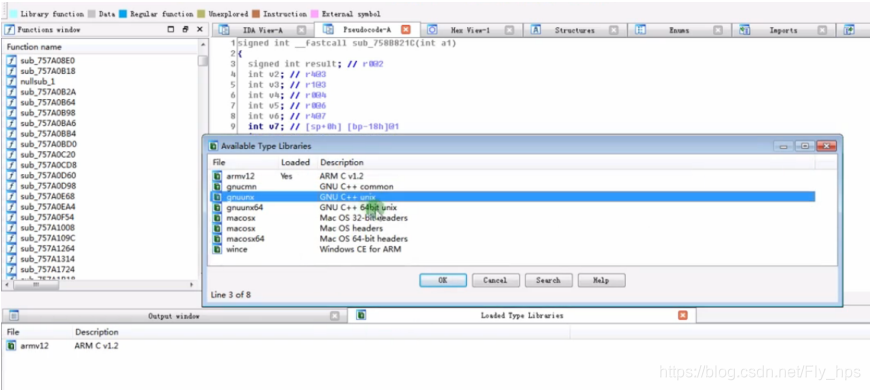
Task: Select sub_757A08E0 in Functions window
Action: (x=47, y=60)
